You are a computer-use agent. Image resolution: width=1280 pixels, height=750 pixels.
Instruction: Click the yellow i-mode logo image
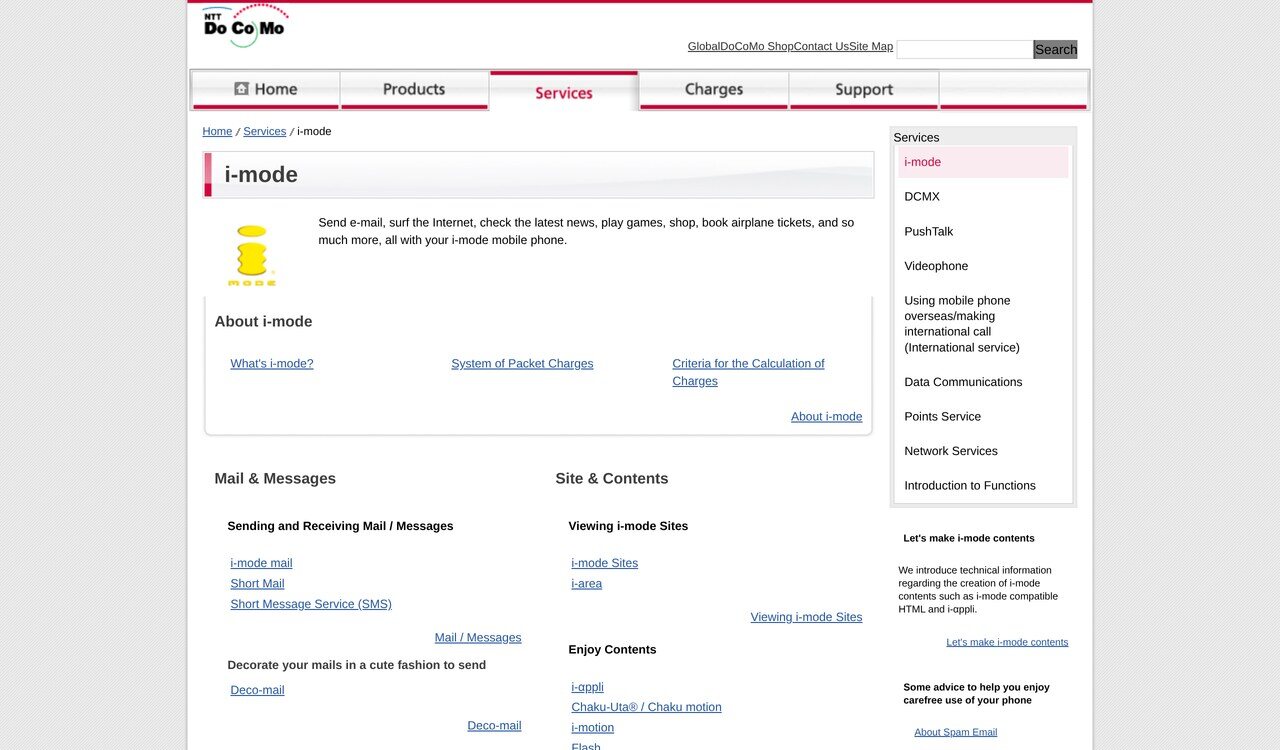click(252, 256)
